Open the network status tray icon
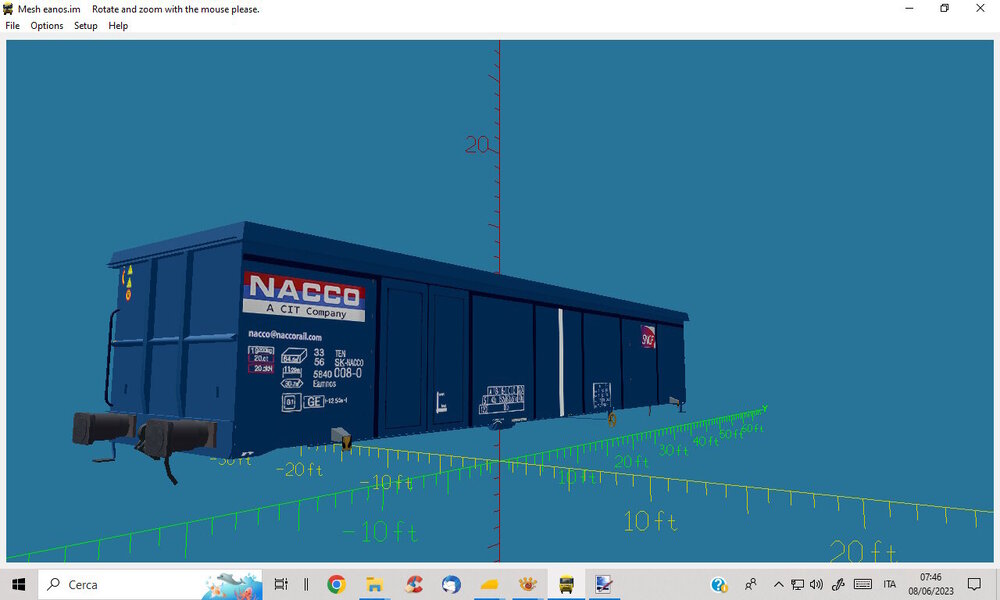Viewport: 1000px width, 600px height. click(x=797, y=584)
